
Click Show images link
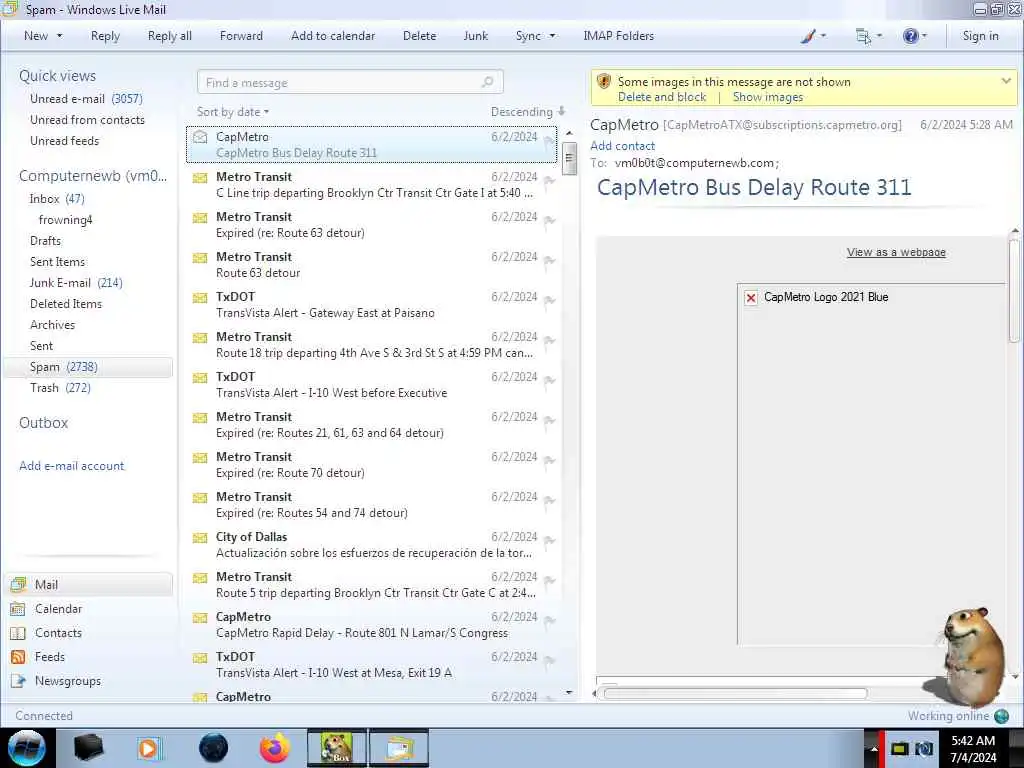click(767, 97)
